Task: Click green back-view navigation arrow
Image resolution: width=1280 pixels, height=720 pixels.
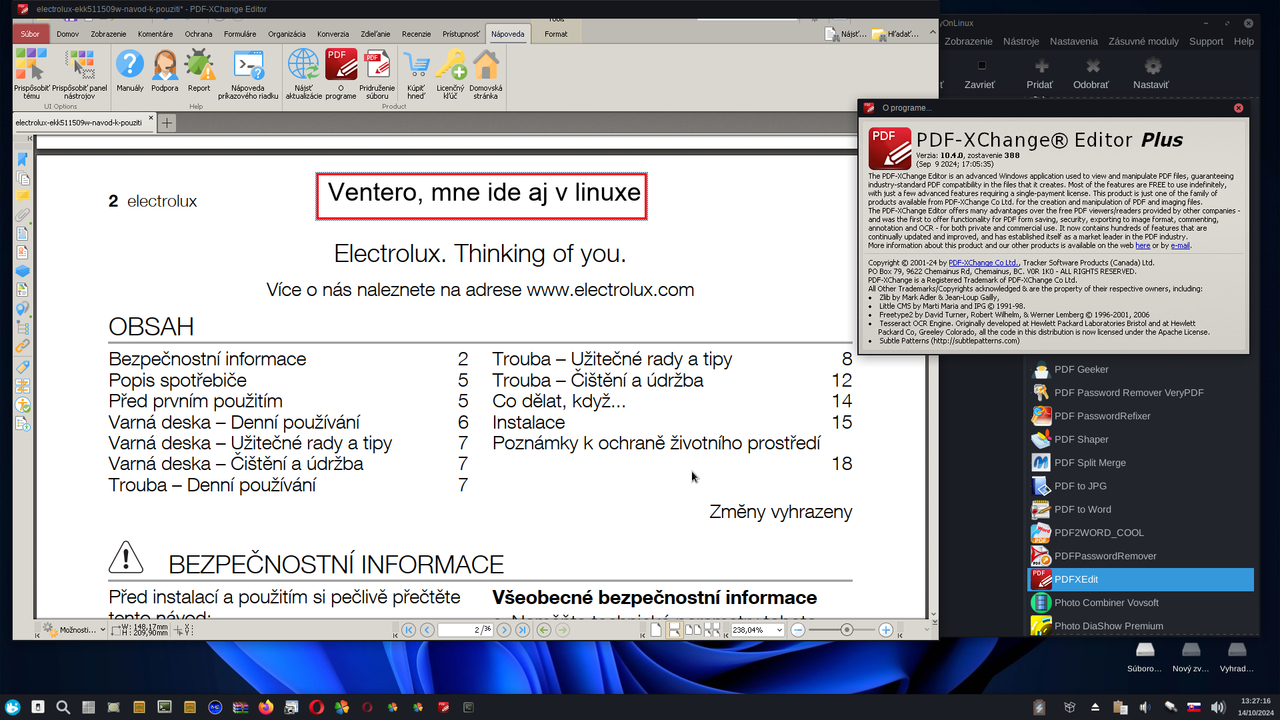Action: coord(543,630)
